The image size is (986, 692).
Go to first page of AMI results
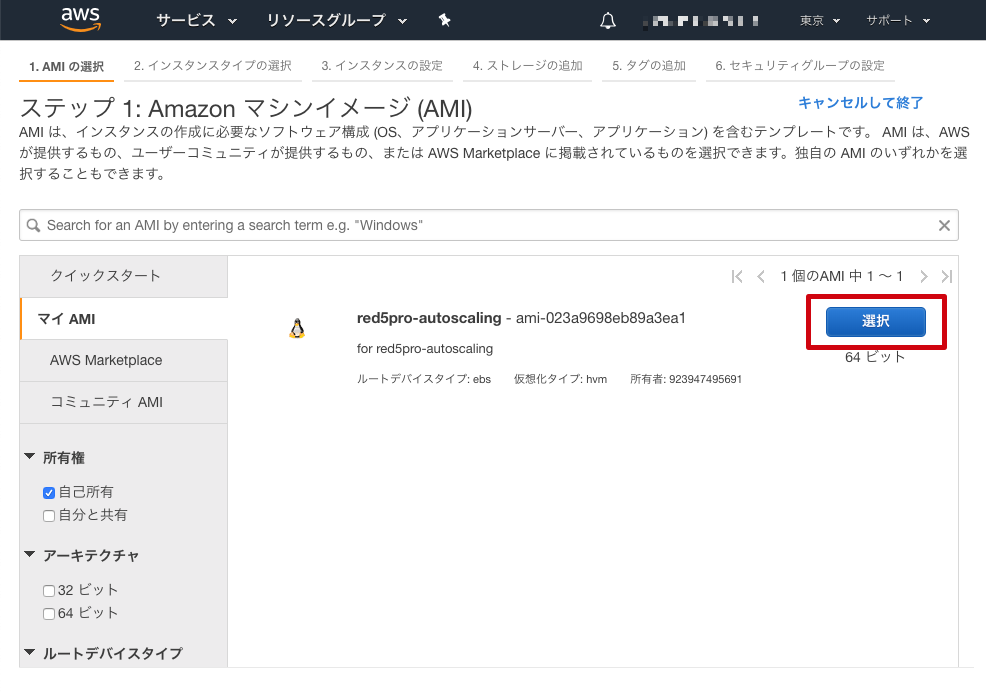coord(737,276)
